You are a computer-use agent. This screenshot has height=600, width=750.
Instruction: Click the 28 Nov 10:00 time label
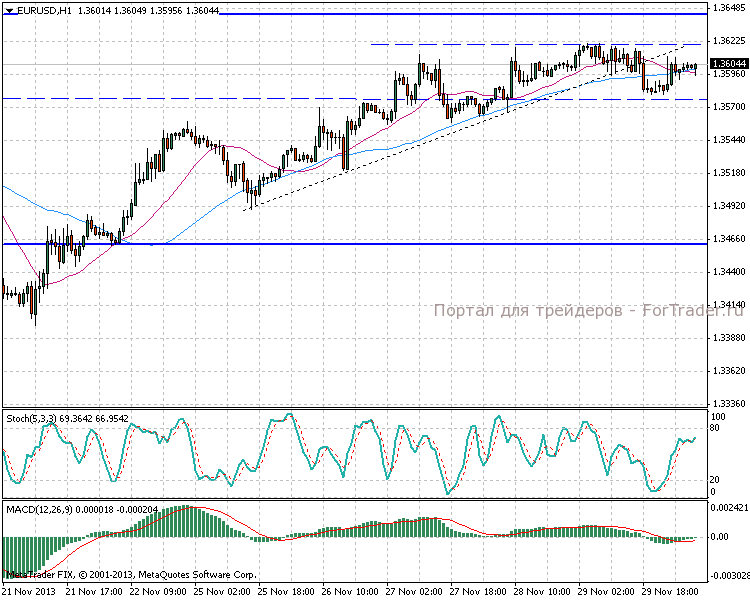click(x=542, y=592)
